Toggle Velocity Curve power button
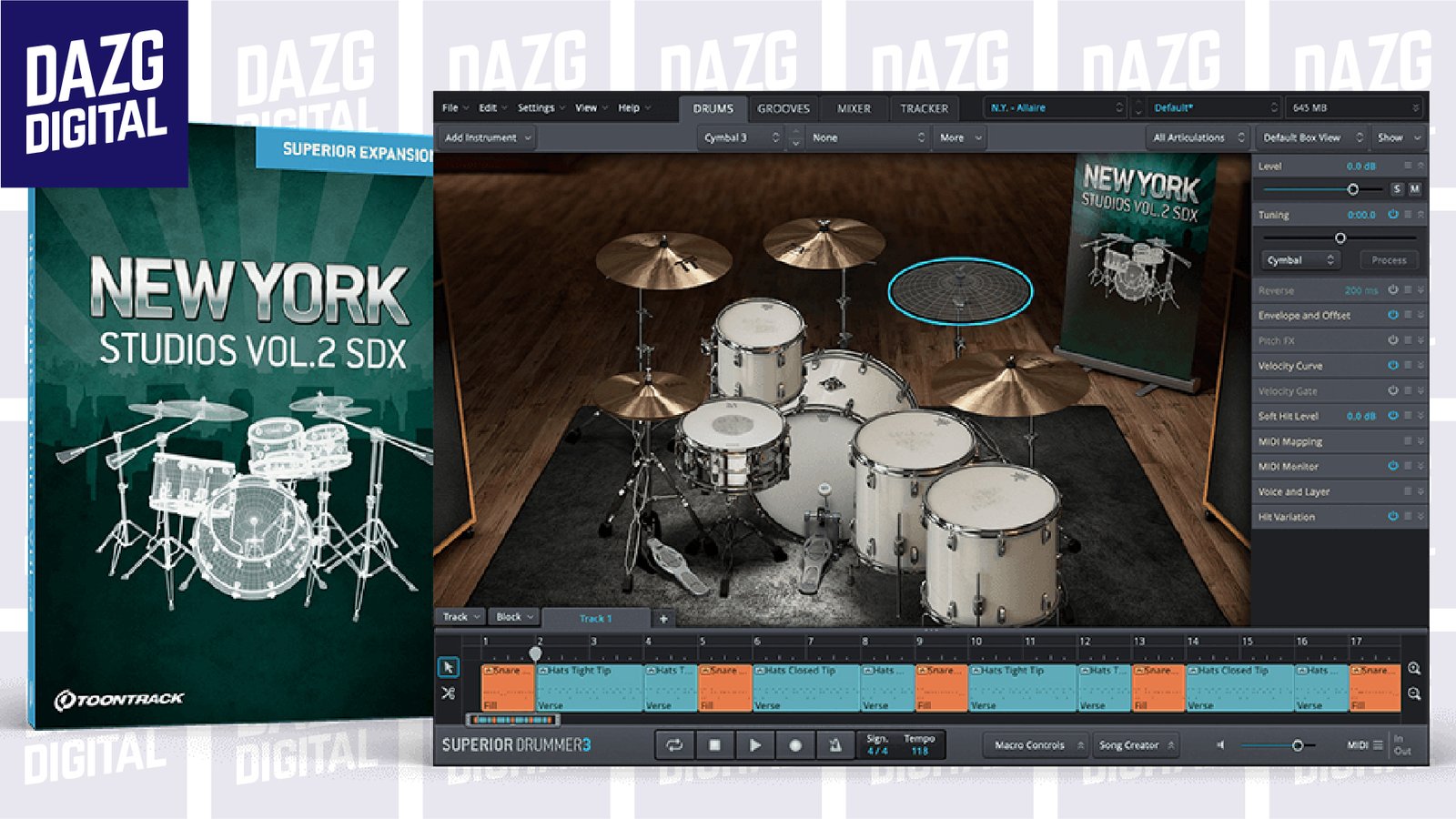Screen dimensions: 1456x819 click(x=1393, y=365)
